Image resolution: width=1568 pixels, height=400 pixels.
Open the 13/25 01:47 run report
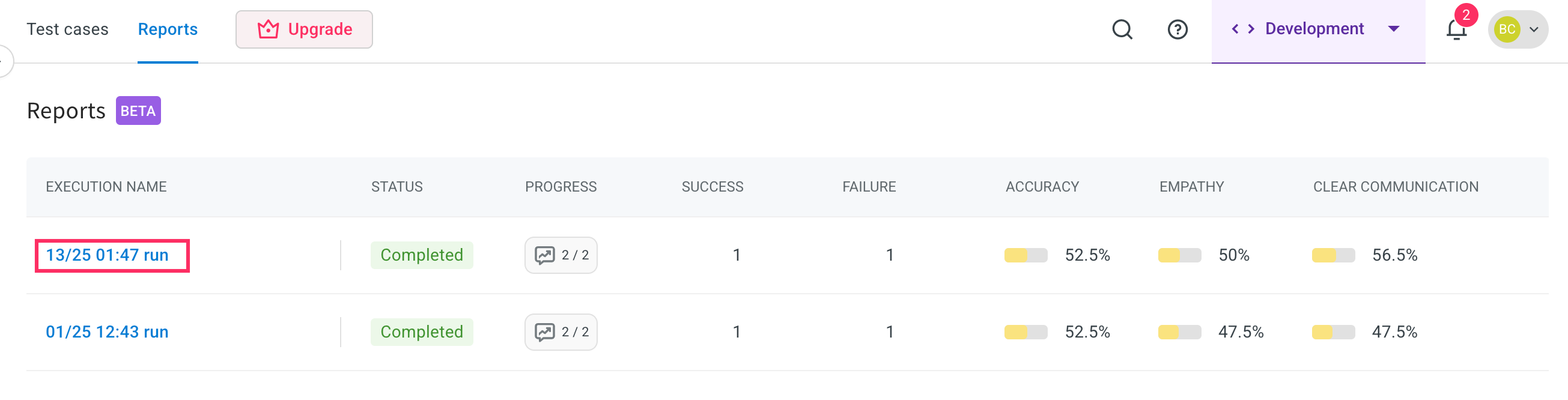(x=107, y=255)
